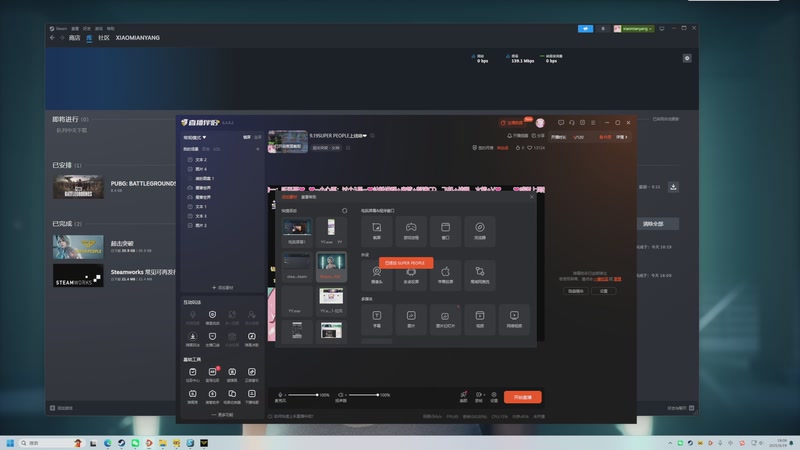The width and height of the screenshot is (800, 450).
Task: Expand more functions at tools panel bottom
Action: click(x=222, y=415)
